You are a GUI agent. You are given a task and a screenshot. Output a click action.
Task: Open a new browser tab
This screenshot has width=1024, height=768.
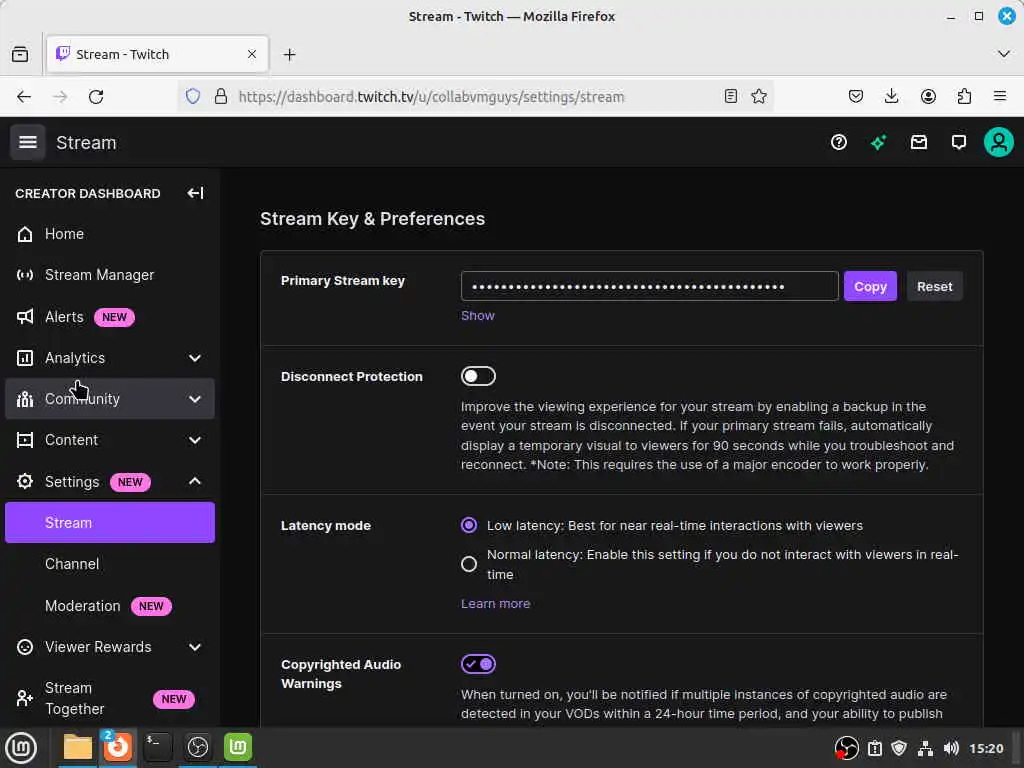[289, 55]
